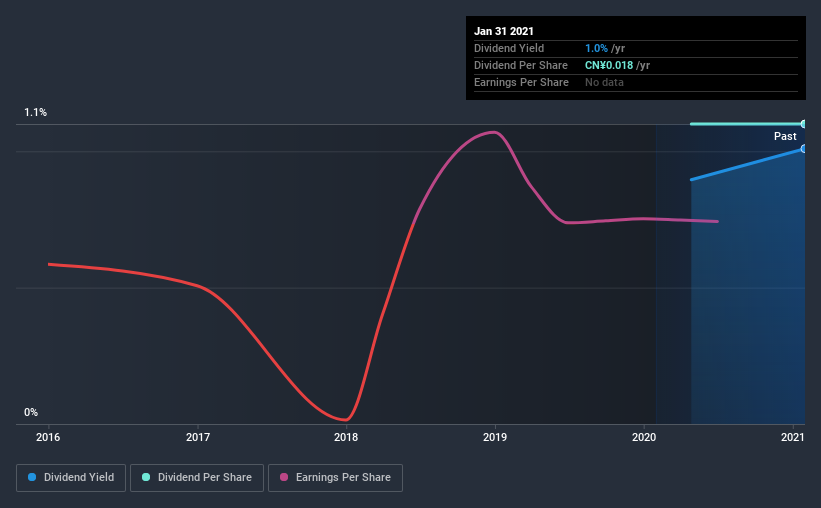Click the 0% y-axis label
This screenshot has height=508, width=821.
(31, 413)
